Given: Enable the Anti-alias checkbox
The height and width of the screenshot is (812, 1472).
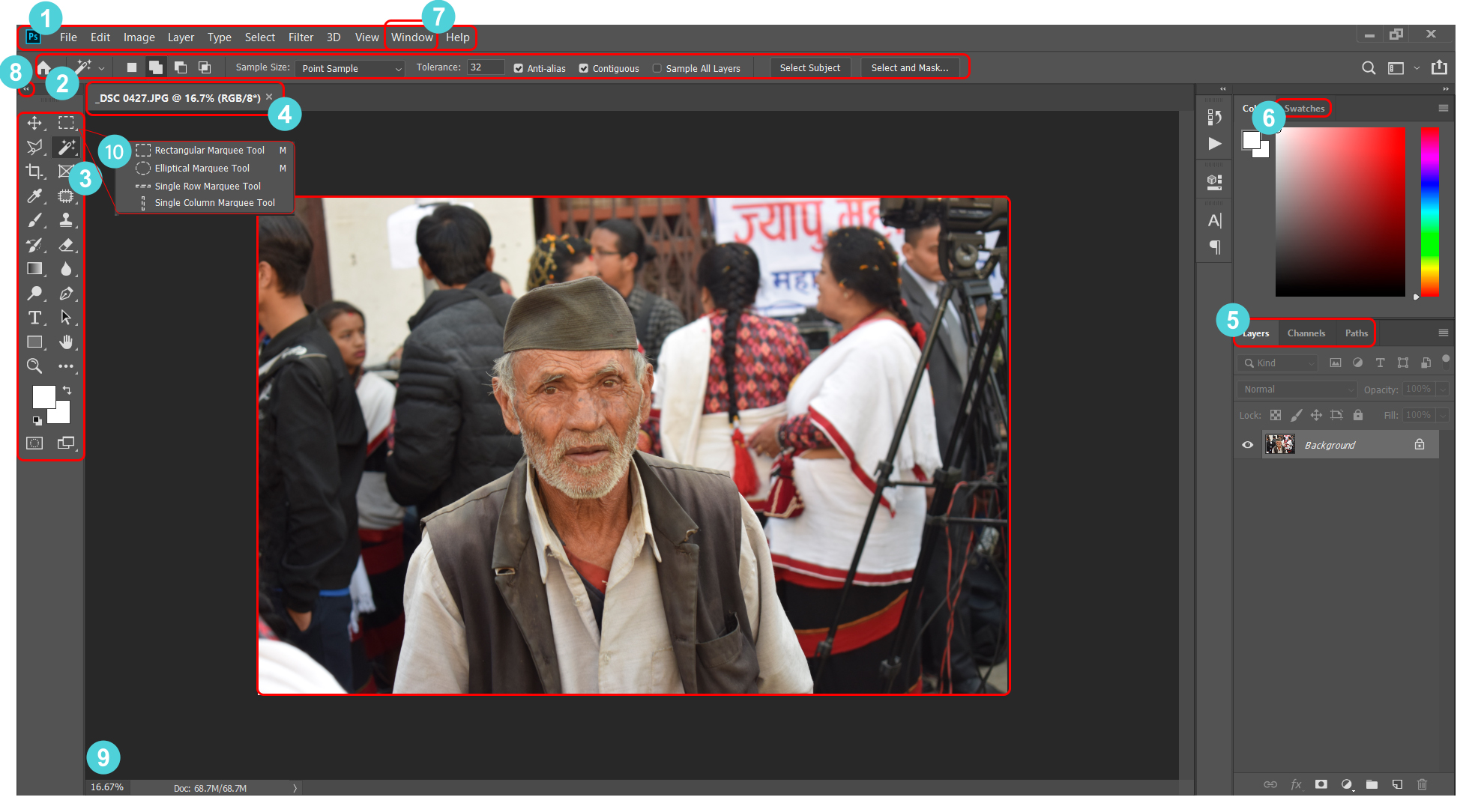Looking at the screenshot, I should pyautogui.click(x=519, y=68).
